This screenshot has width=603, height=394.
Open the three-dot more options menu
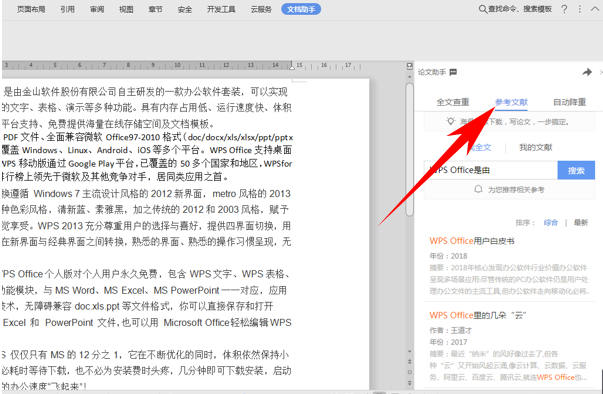click(580, 9)
